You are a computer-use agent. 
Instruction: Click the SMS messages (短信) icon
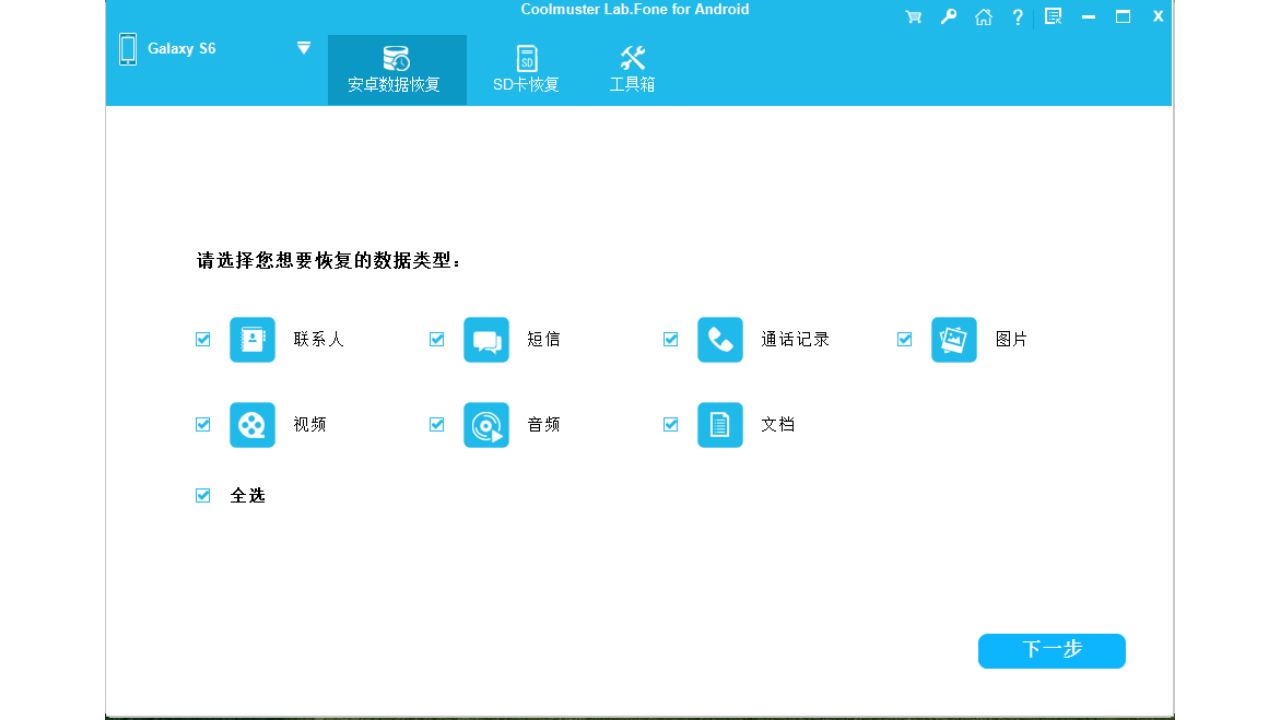[486, 339]
